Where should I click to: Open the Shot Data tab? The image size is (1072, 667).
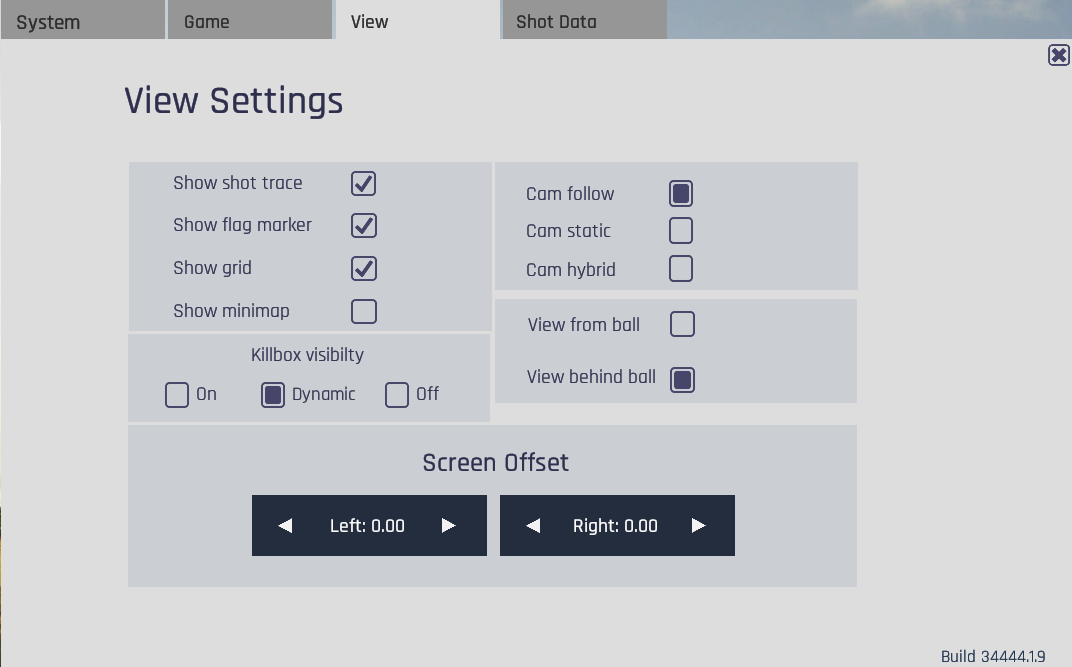pyautogui.click(x=585, y=20)
